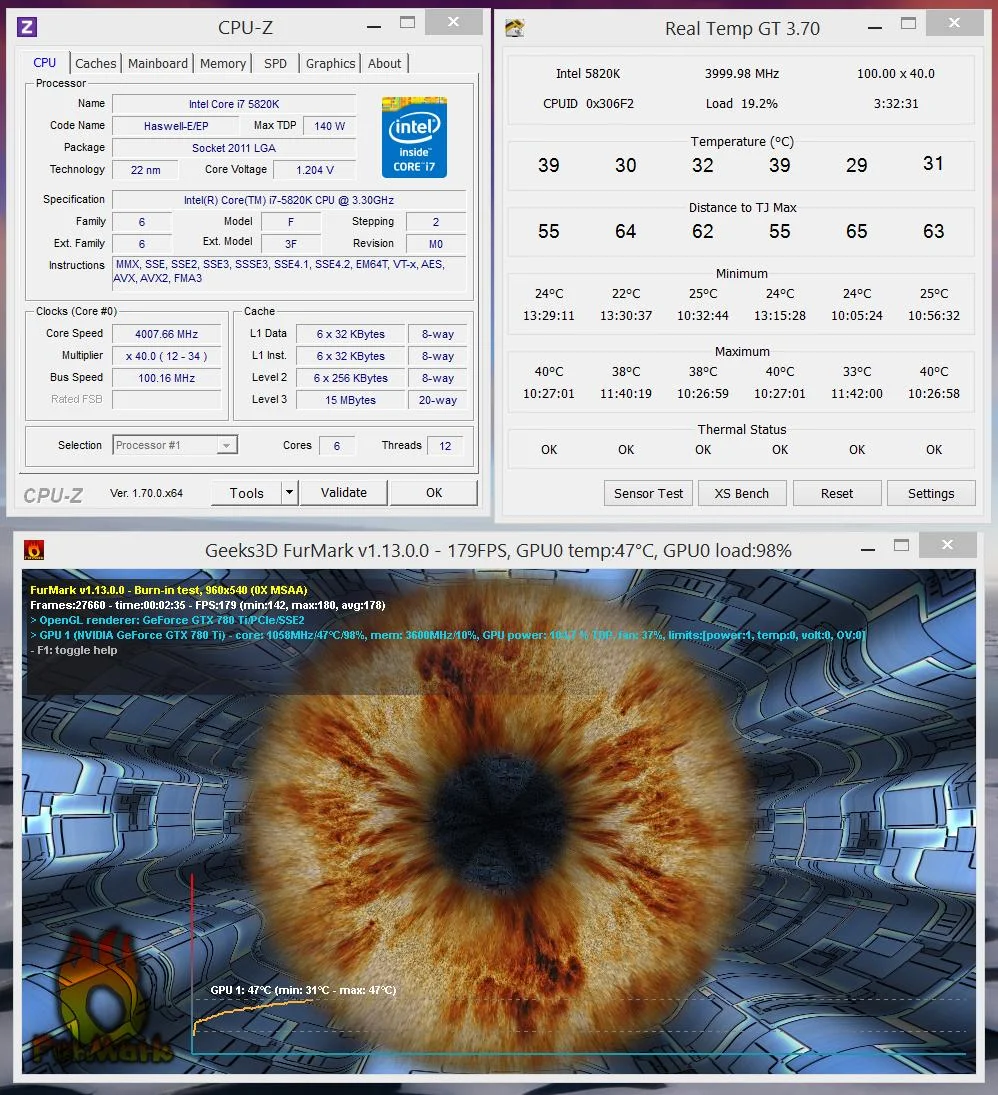
Task: Click the CPU-Z purple Z app icon
Action: point(27,27)
